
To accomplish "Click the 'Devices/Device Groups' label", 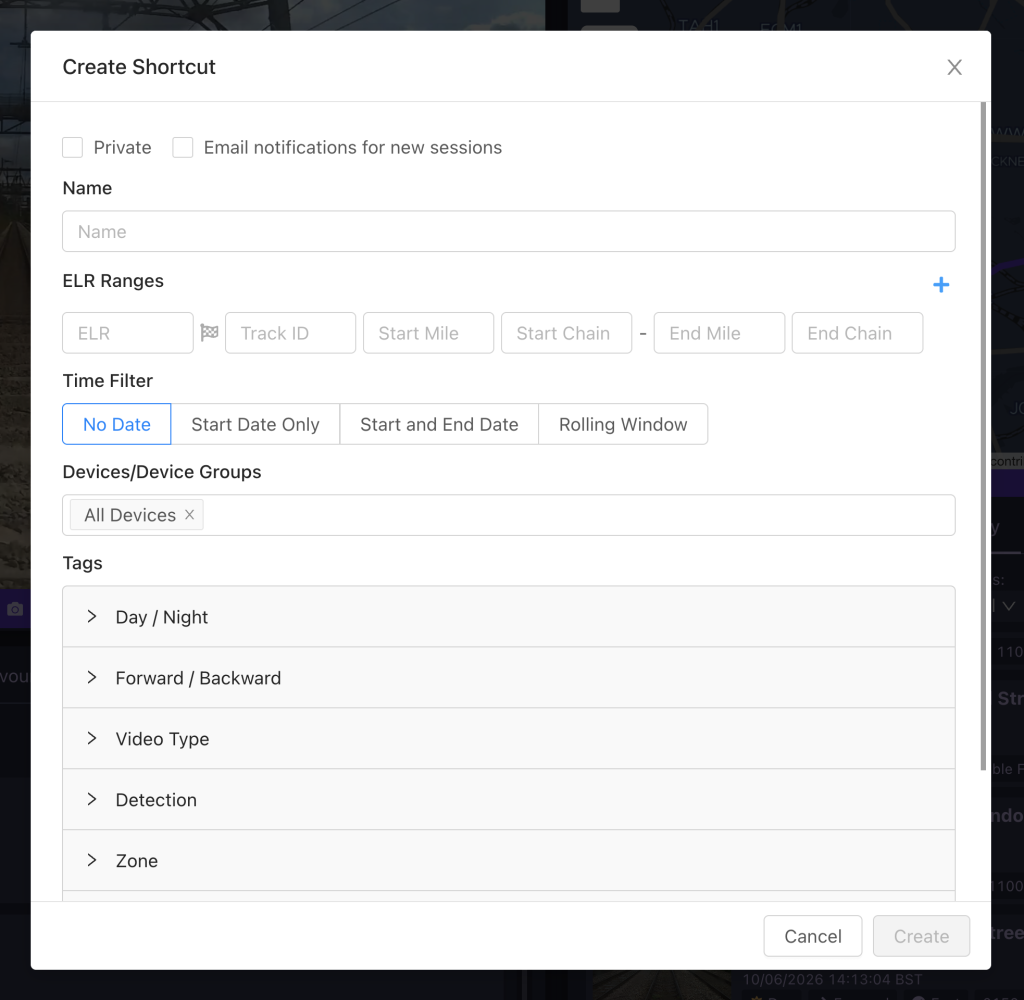I will tap(162, 472).
